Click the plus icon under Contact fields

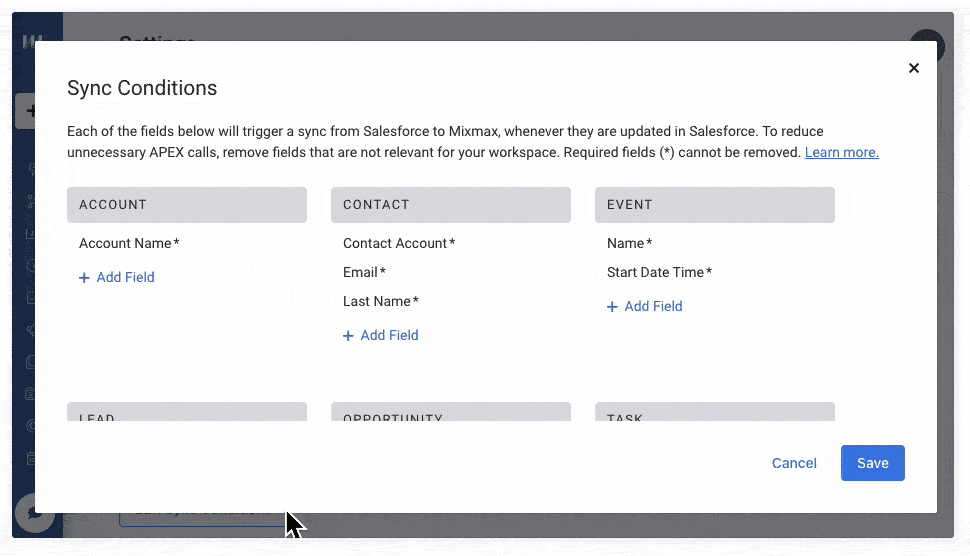pos(348,336)
